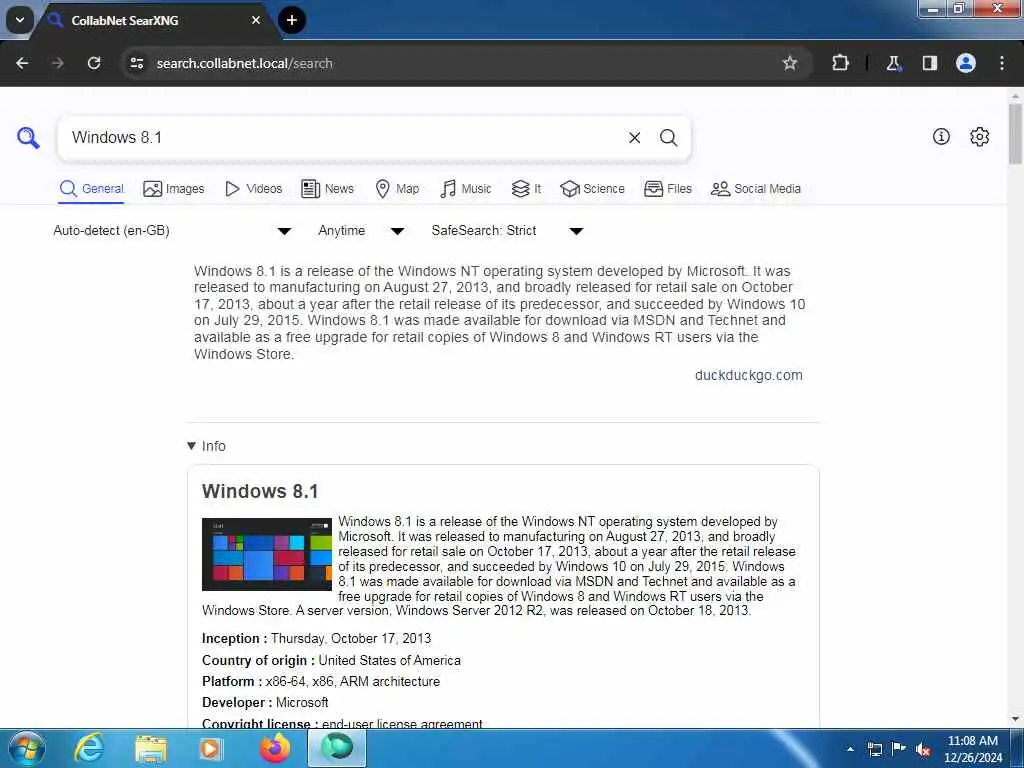Open the SafeSearch: Strict dropdown
Screen dimensions: 1024x768
pyautogui.click(x=507, y=231)
